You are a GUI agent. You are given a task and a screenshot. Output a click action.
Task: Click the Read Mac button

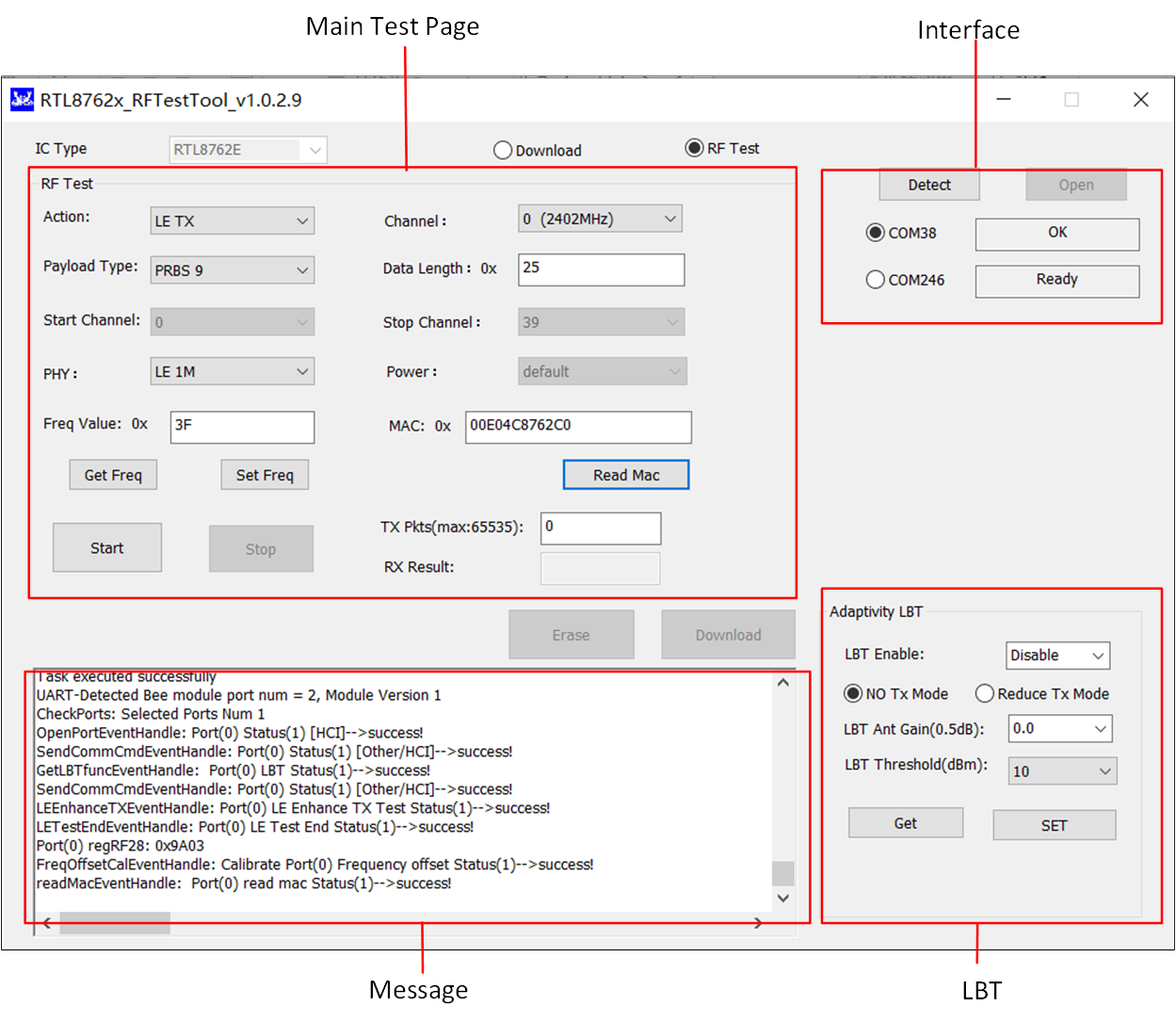[x=626, y=476]
